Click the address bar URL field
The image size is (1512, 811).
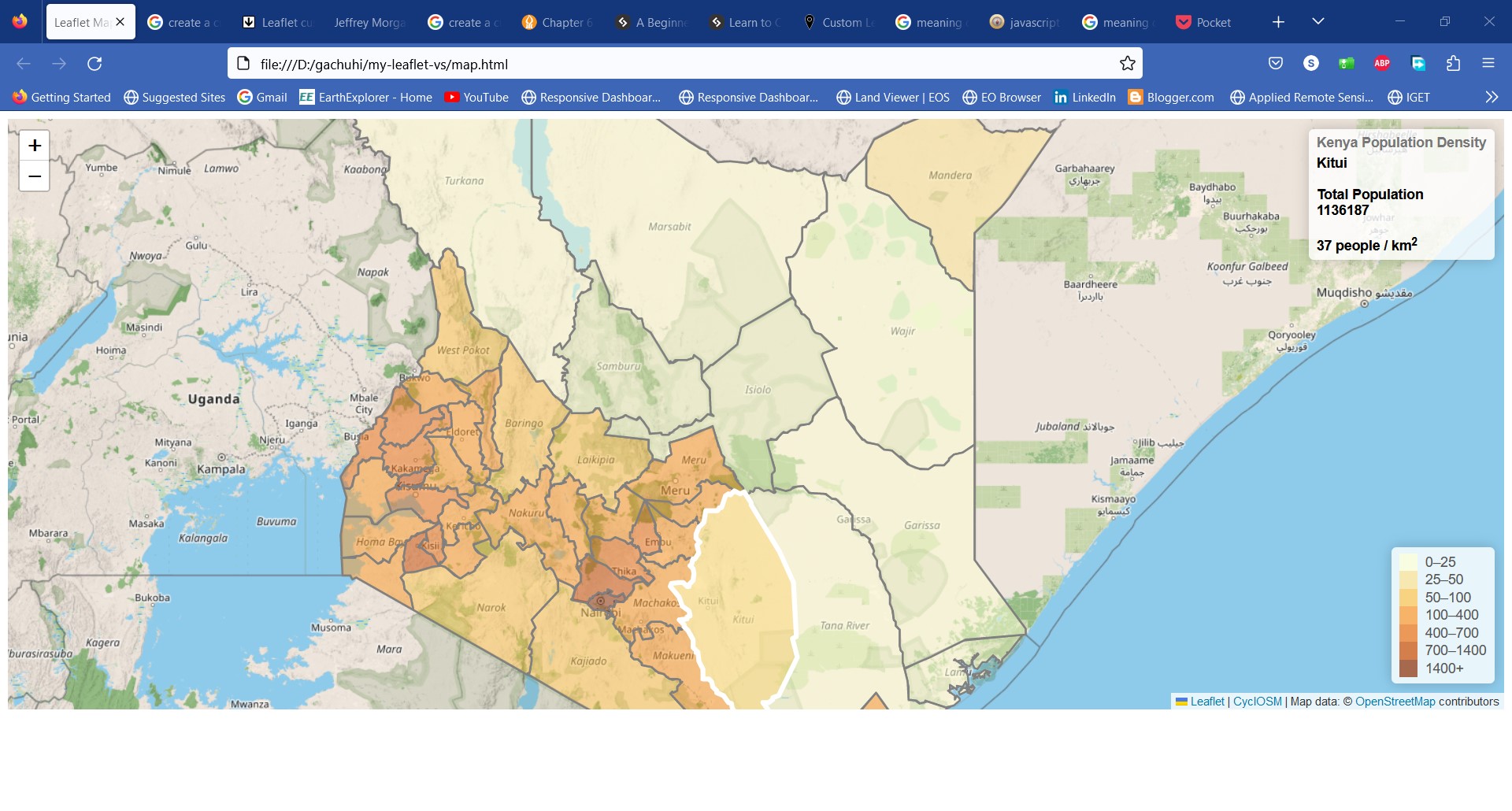(x=677, y=64)
